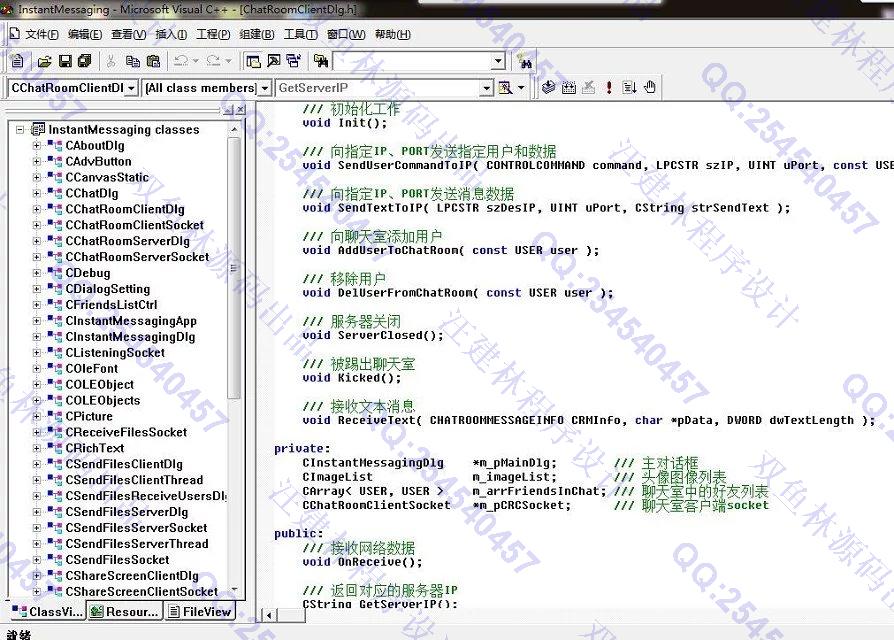Switch to the ResourceView tab
The image size is (894, 640).
125,612
